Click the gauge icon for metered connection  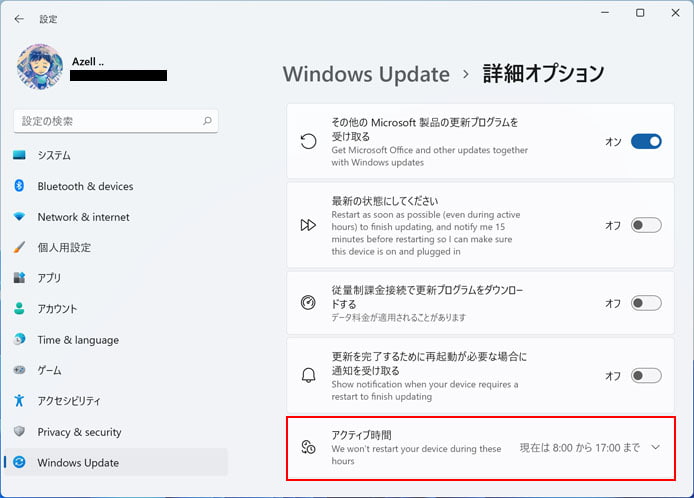pos(308,303)
